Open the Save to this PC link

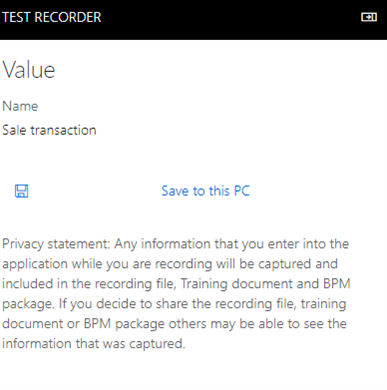pyautogui.click(x=205, y=191)
